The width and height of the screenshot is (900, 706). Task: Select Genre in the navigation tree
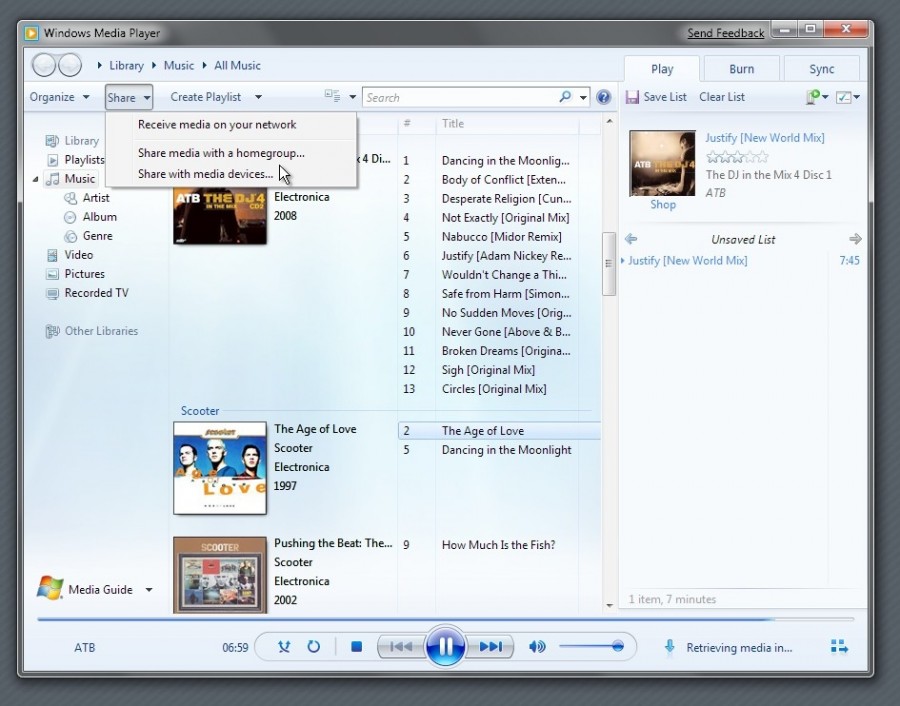[98, 235]
